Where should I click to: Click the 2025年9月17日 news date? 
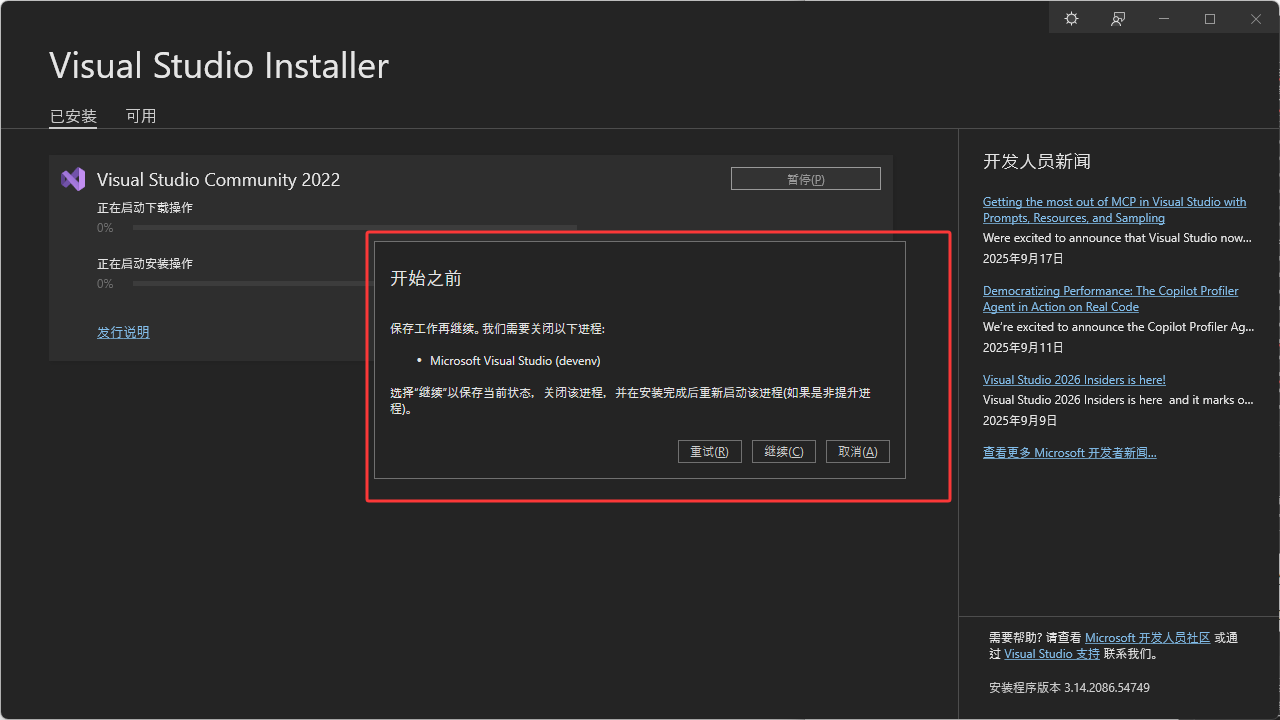[1023, 259]
